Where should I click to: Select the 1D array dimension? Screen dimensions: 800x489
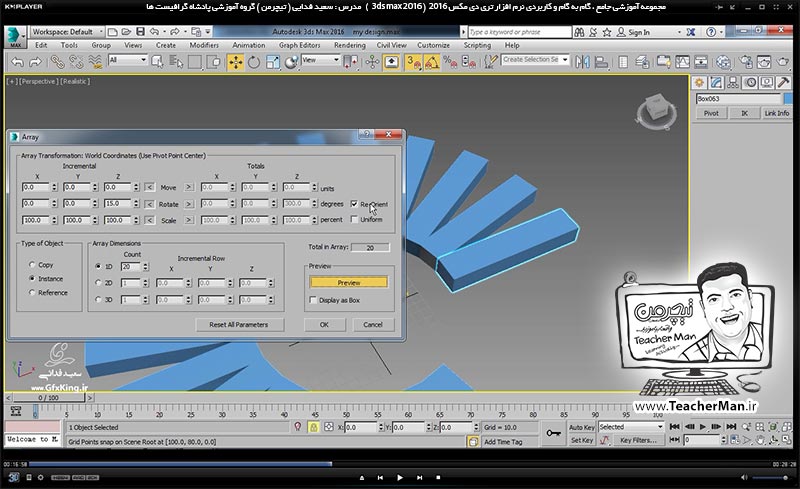98,266
